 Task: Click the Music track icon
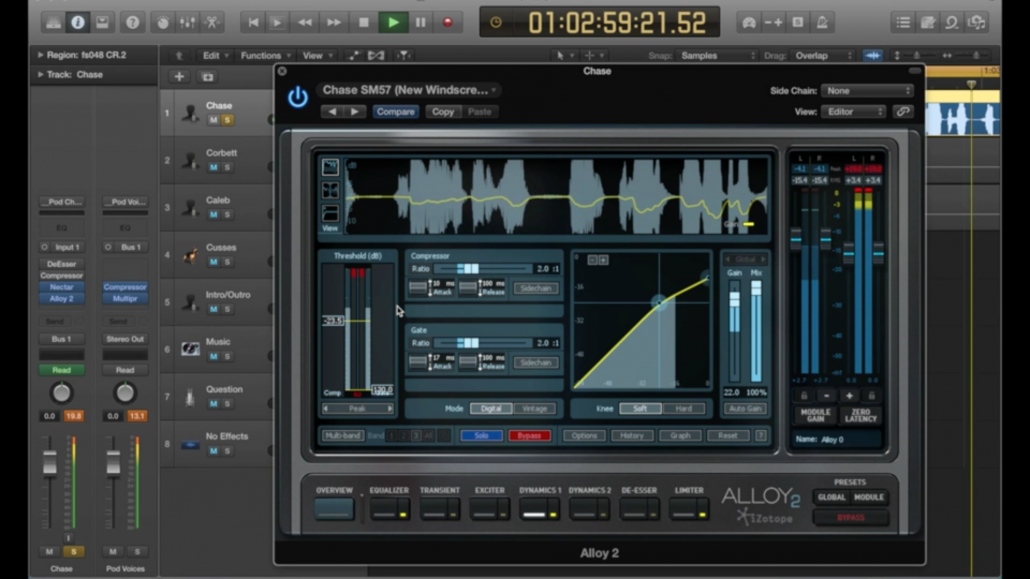click(x=190, y=349)
